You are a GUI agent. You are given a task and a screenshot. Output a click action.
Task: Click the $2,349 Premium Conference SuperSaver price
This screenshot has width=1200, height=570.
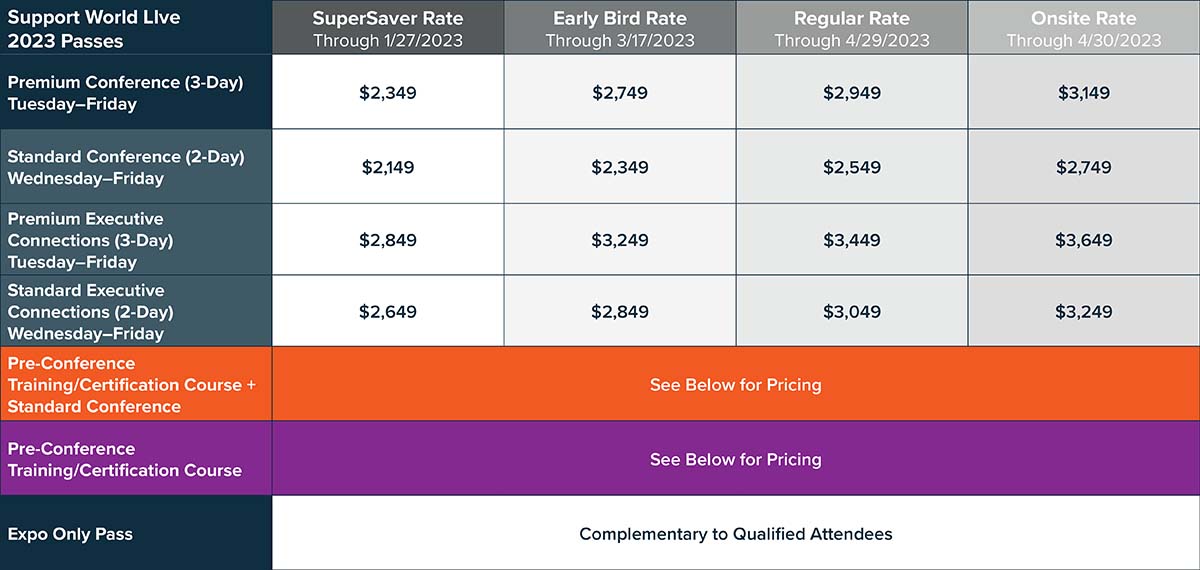coord(388,93)
